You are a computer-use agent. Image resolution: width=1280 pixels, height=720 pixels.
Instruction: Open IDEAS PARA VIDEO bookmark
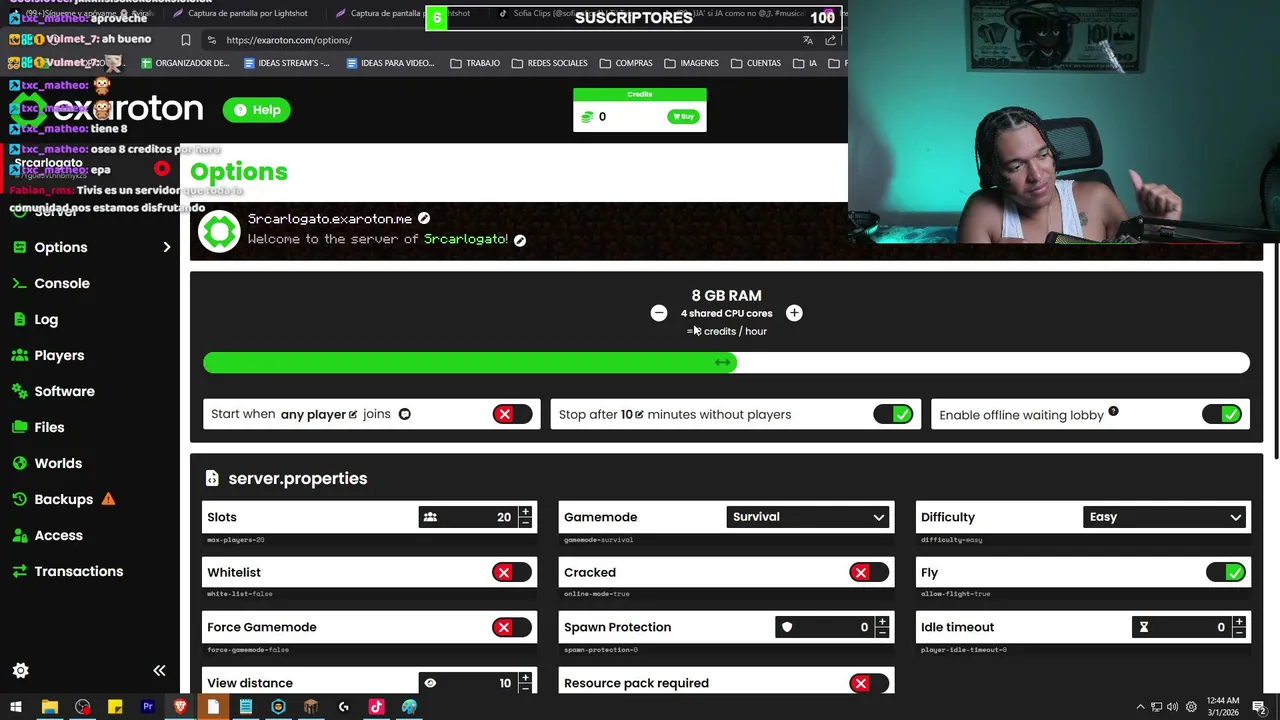pyautogui.click(x=390, y=63)
